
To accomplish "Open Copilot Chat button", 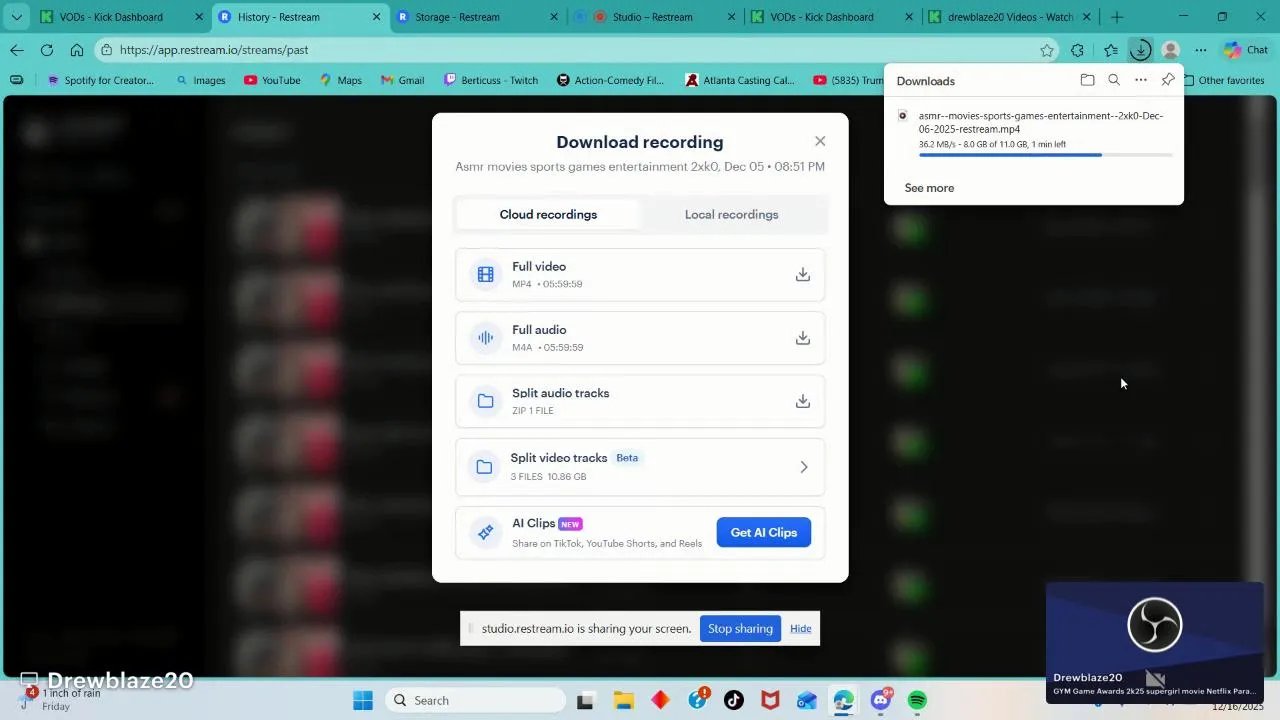I will 1246,50.
